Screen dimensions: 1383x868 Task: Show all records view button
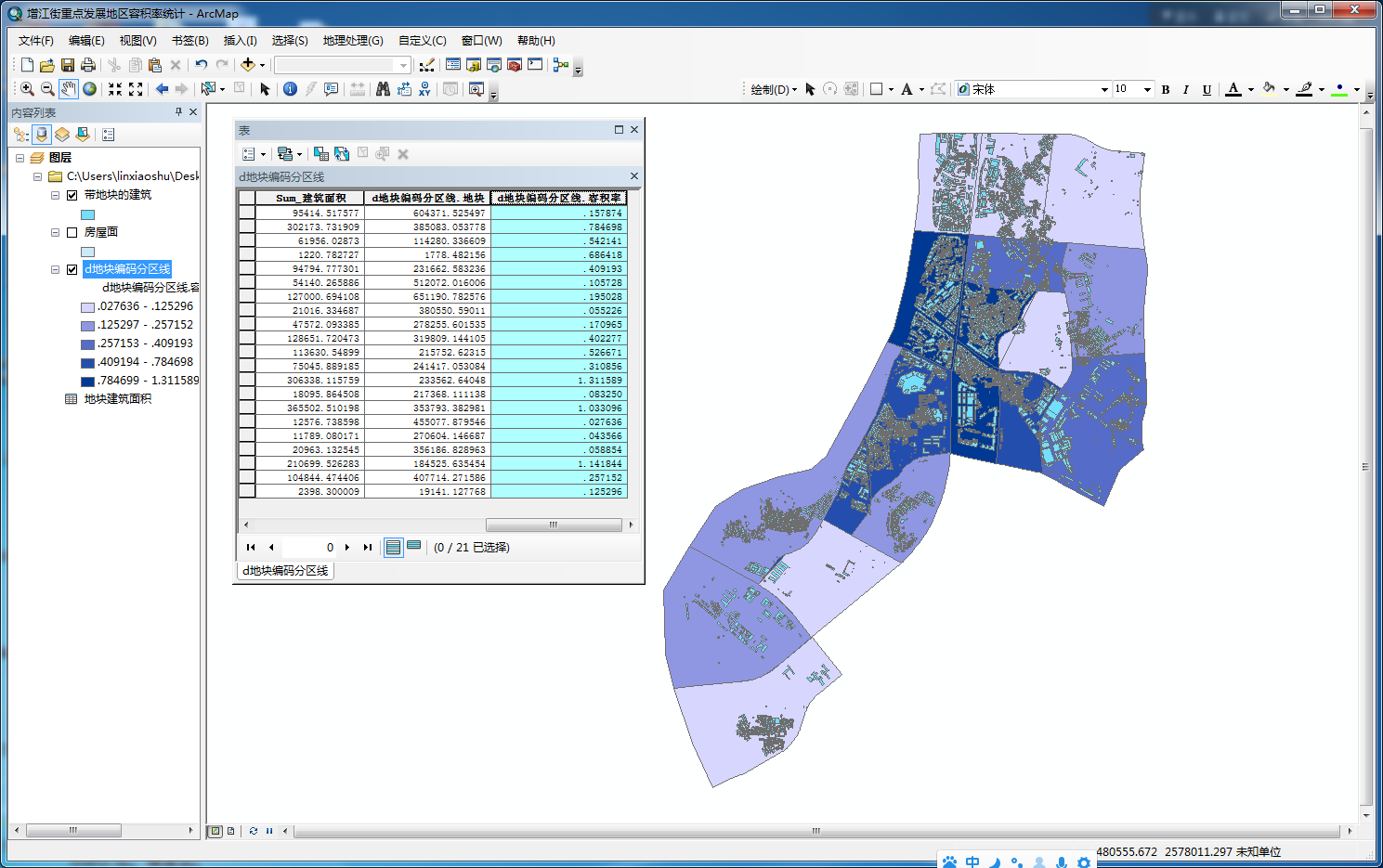pyautogui.click(x=394, y=547)
